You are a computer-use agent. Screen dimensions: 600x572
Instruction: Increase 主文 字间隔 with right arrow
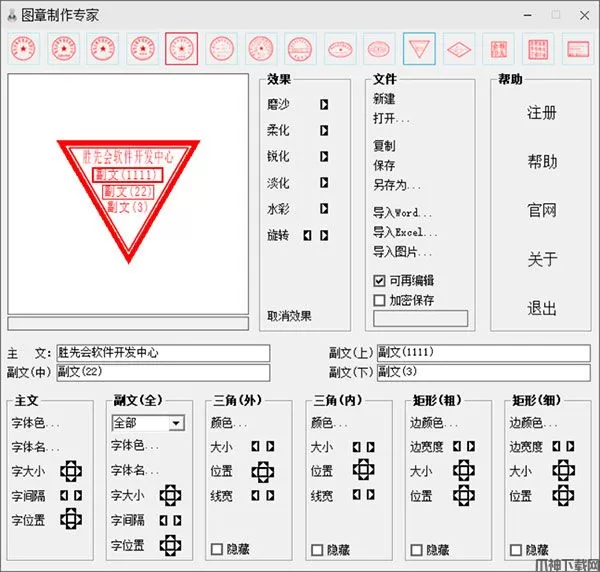pyautogui.click(x=78, y=496)
